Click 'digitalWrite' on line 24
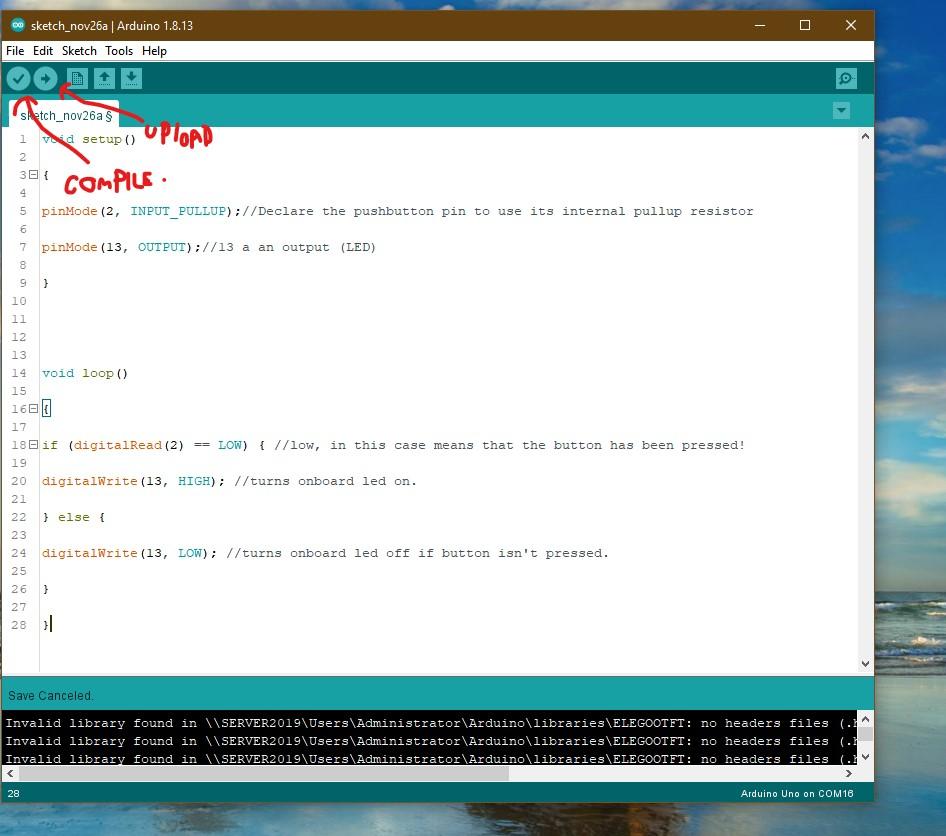The image size is (946, 836). tap(89, 553)
